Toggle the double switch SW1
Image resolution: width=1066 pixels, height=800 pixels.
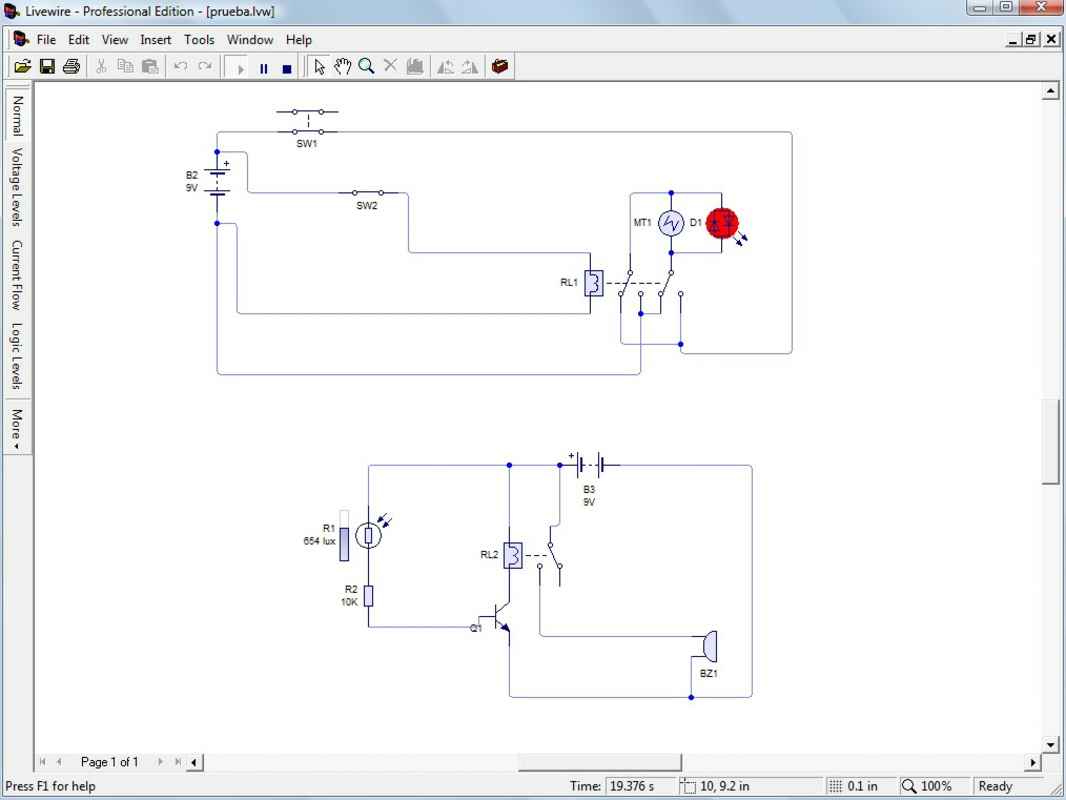coord(307,122)
